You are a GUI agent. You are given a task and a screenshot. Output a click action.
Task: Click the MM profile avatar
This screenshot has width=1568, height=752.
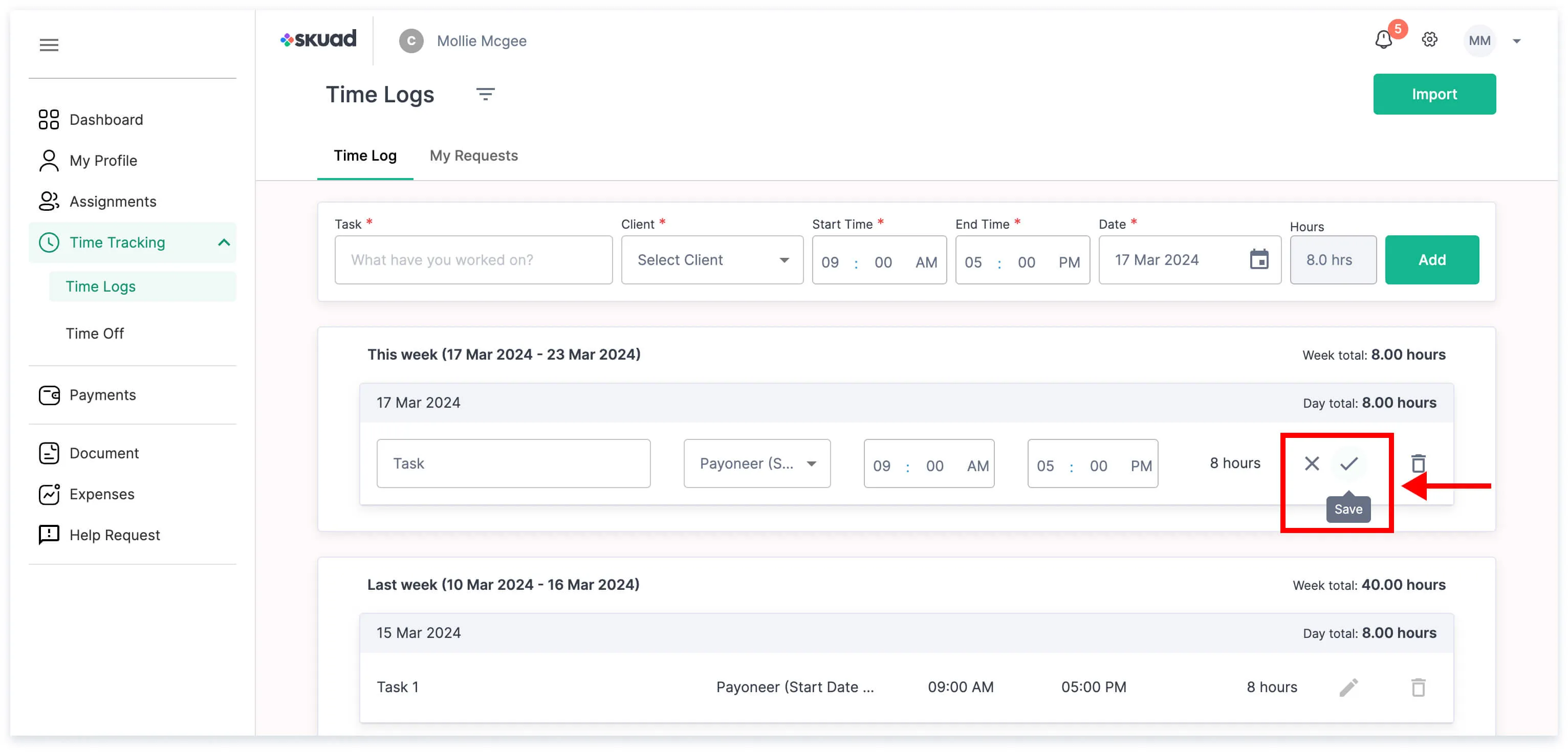[x=1479, y=41]
